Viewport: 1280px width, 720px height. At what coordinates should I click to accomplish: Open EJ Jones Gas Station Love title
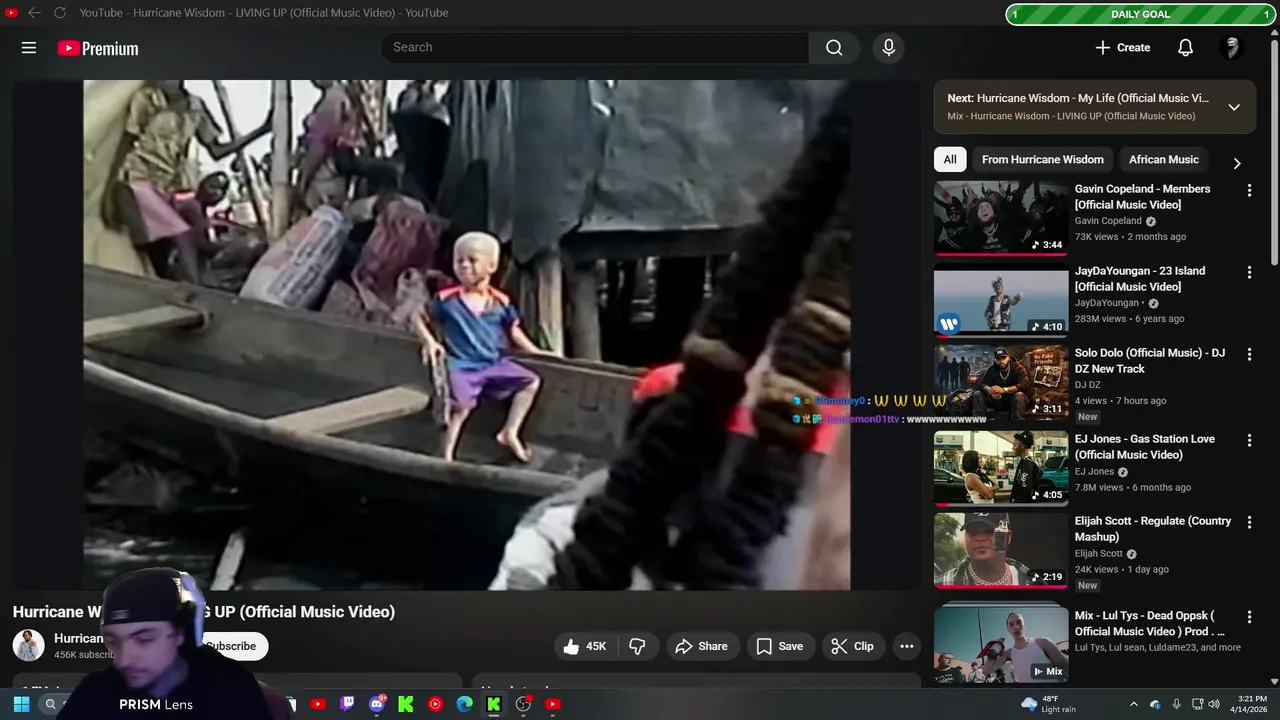pyautogui.click(x=1145, y=447)
